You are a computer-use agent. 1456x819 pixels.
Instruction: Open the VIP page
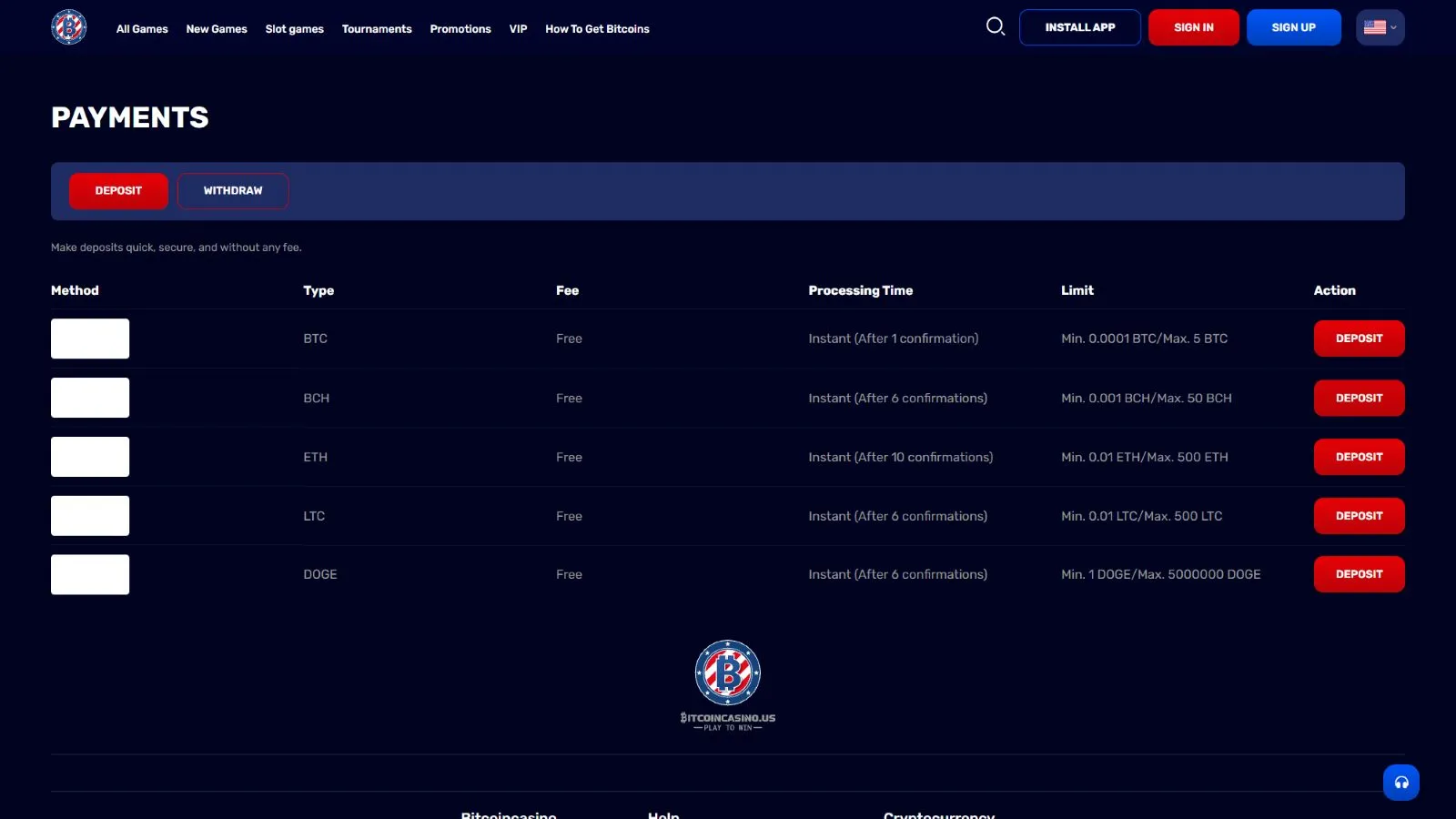click(518, 29)
